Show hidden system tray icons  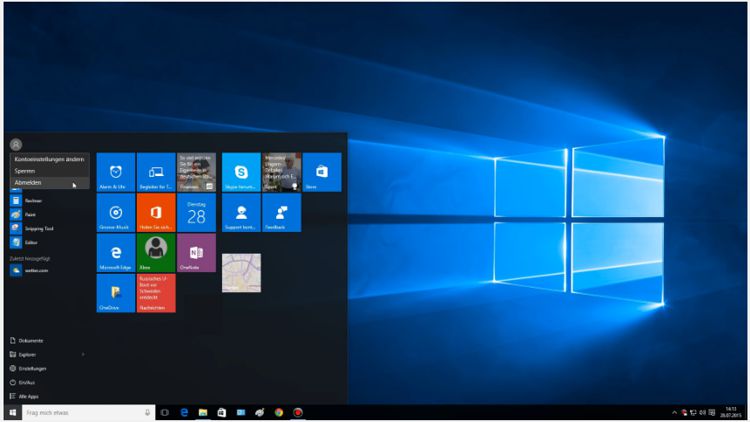674,412
